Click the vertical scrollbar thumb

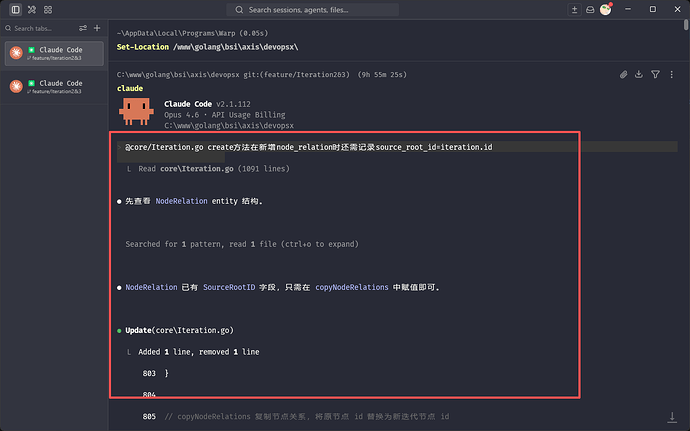coord(686,25)
